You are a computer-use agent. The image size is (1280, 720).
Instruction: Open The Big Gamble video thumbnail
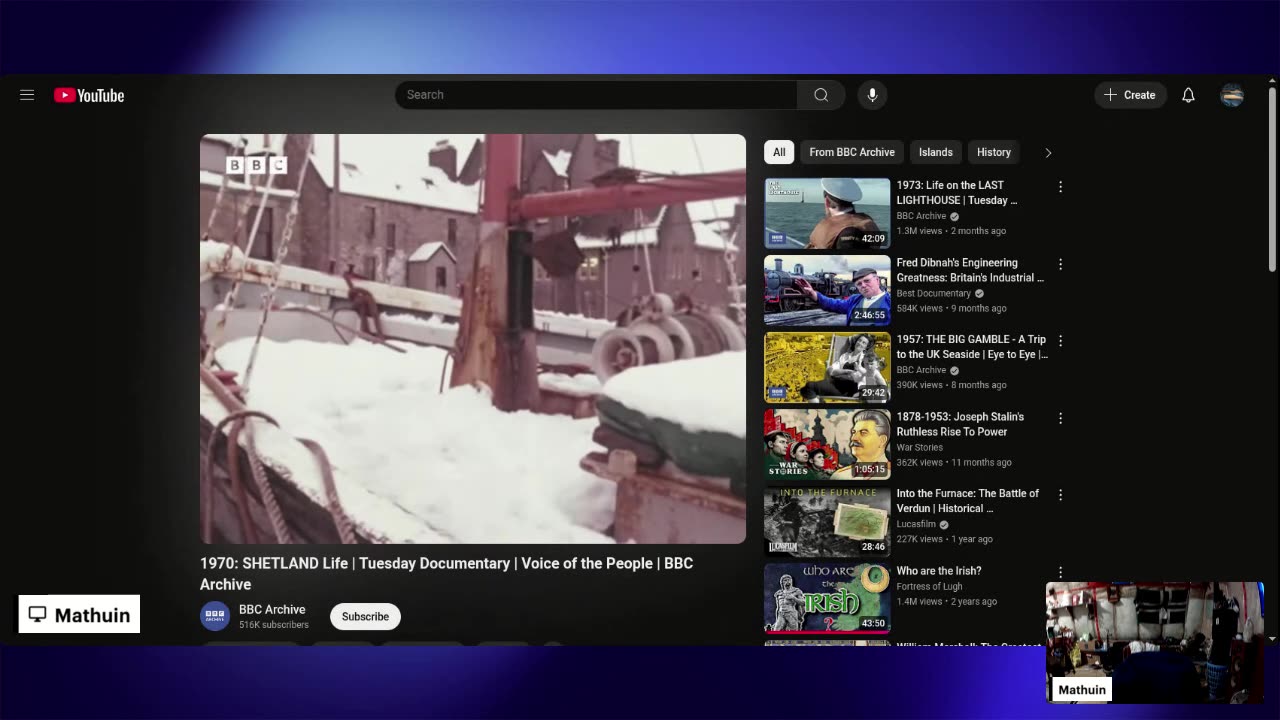coord(827,367)
